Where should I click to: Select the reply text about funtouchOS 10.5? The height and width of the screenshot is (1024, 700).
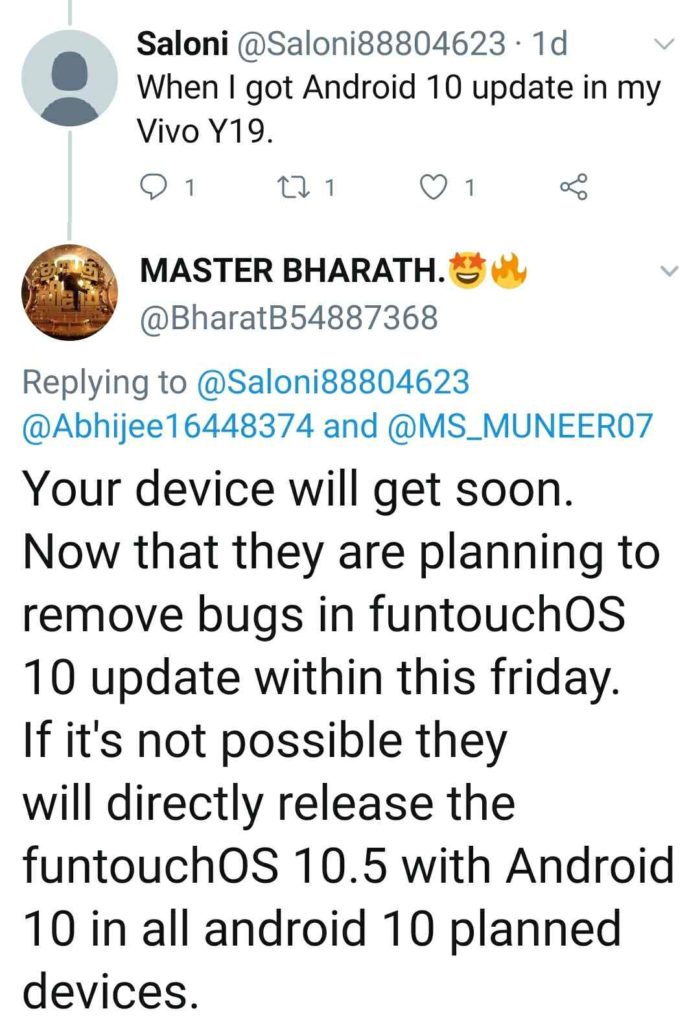[x=349, y=741]
